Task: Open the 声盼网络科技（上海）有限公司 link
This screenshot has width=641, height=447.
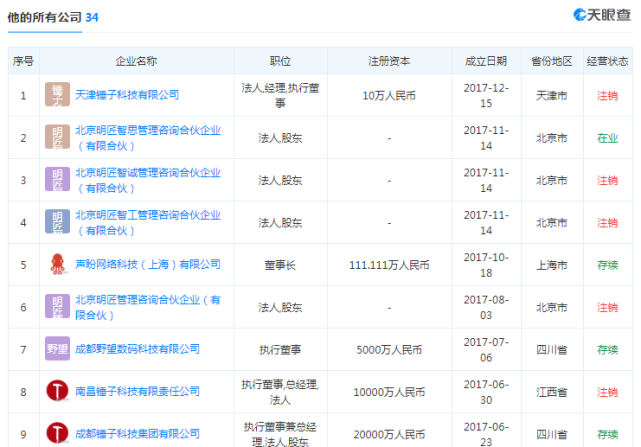Action: coord(148,264)
